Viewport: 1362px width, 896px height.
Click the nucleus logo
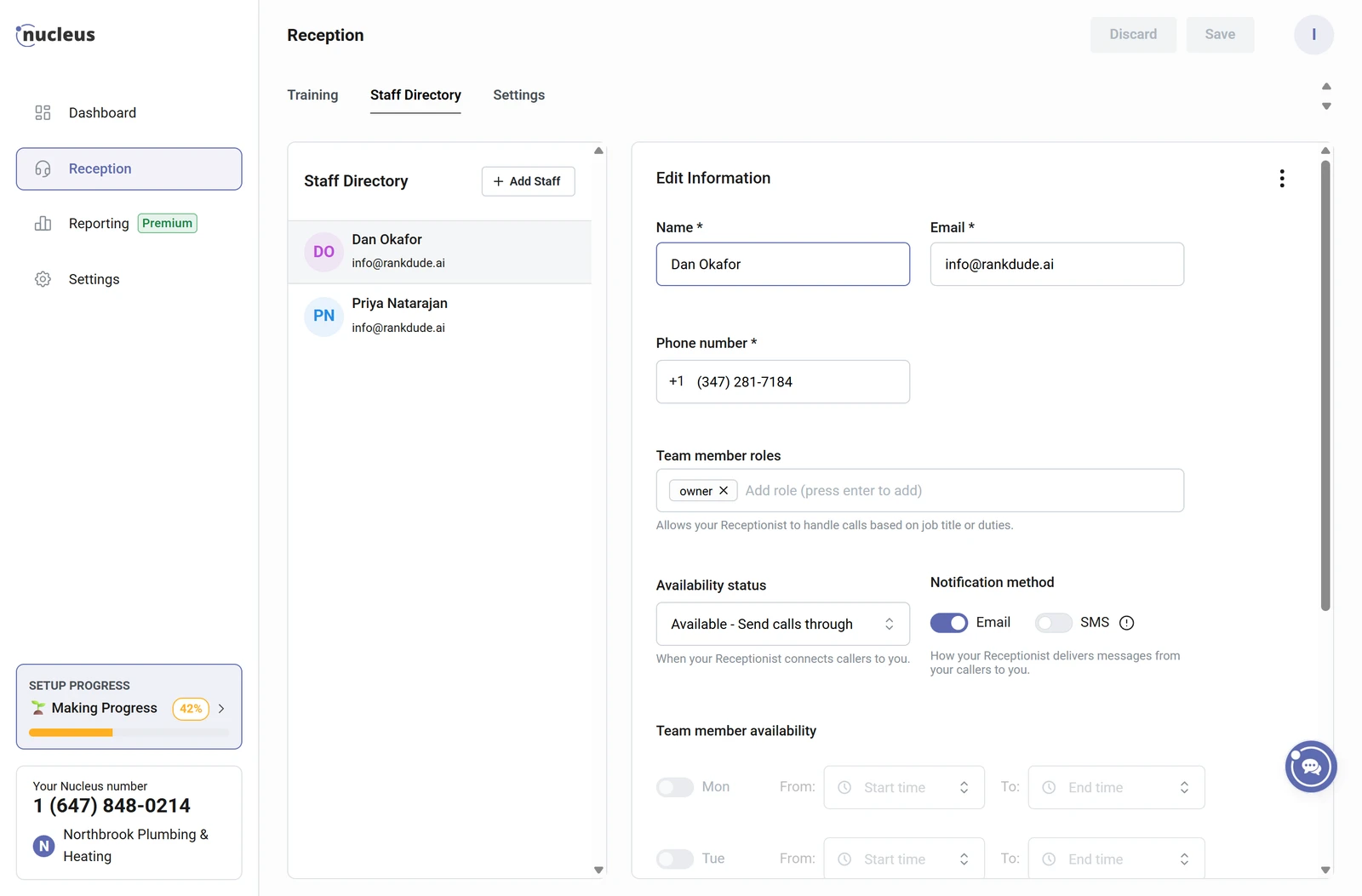tap(55, 35)
